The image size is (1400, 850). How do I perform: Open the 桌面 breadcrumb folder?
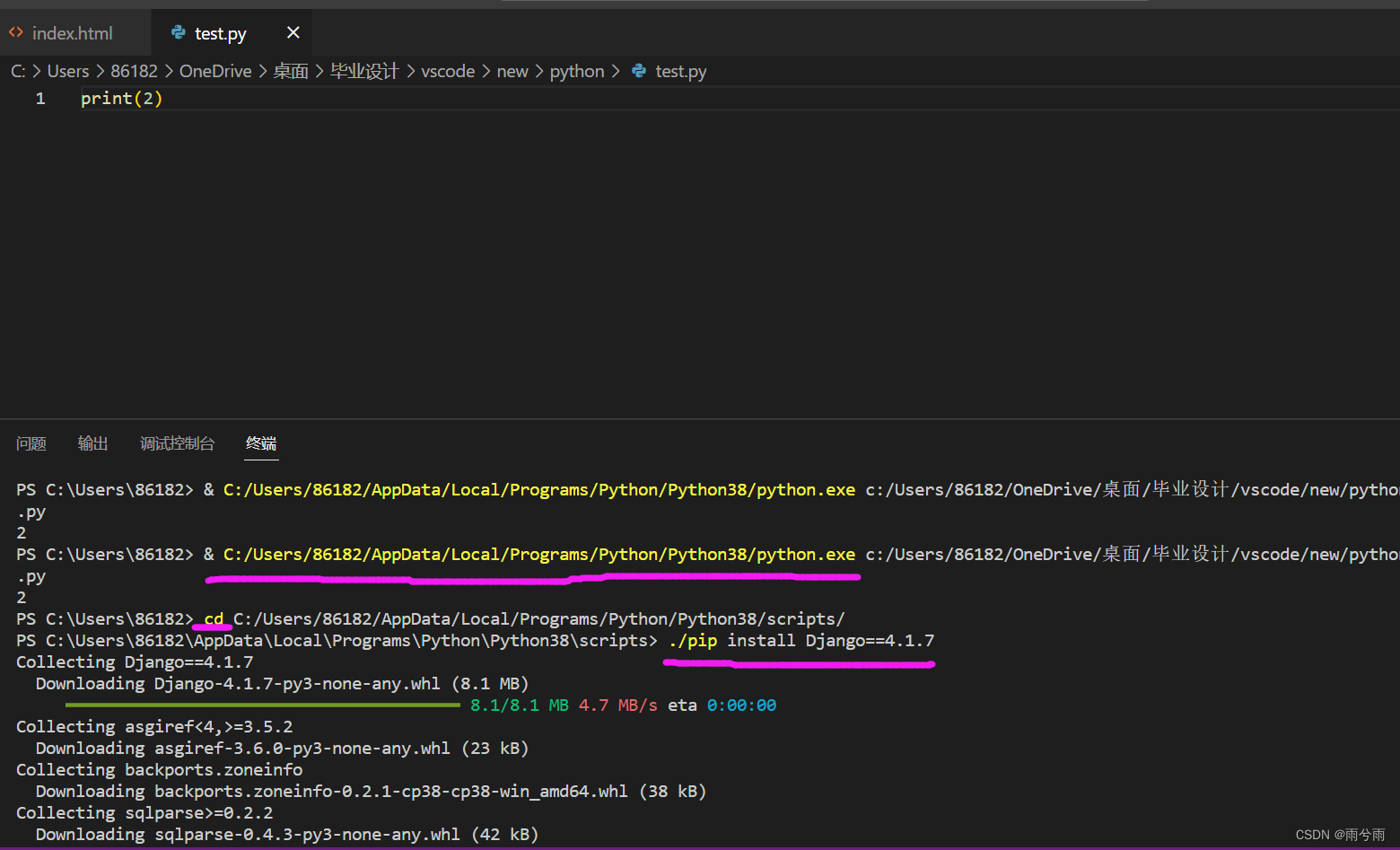pos(291,71)
